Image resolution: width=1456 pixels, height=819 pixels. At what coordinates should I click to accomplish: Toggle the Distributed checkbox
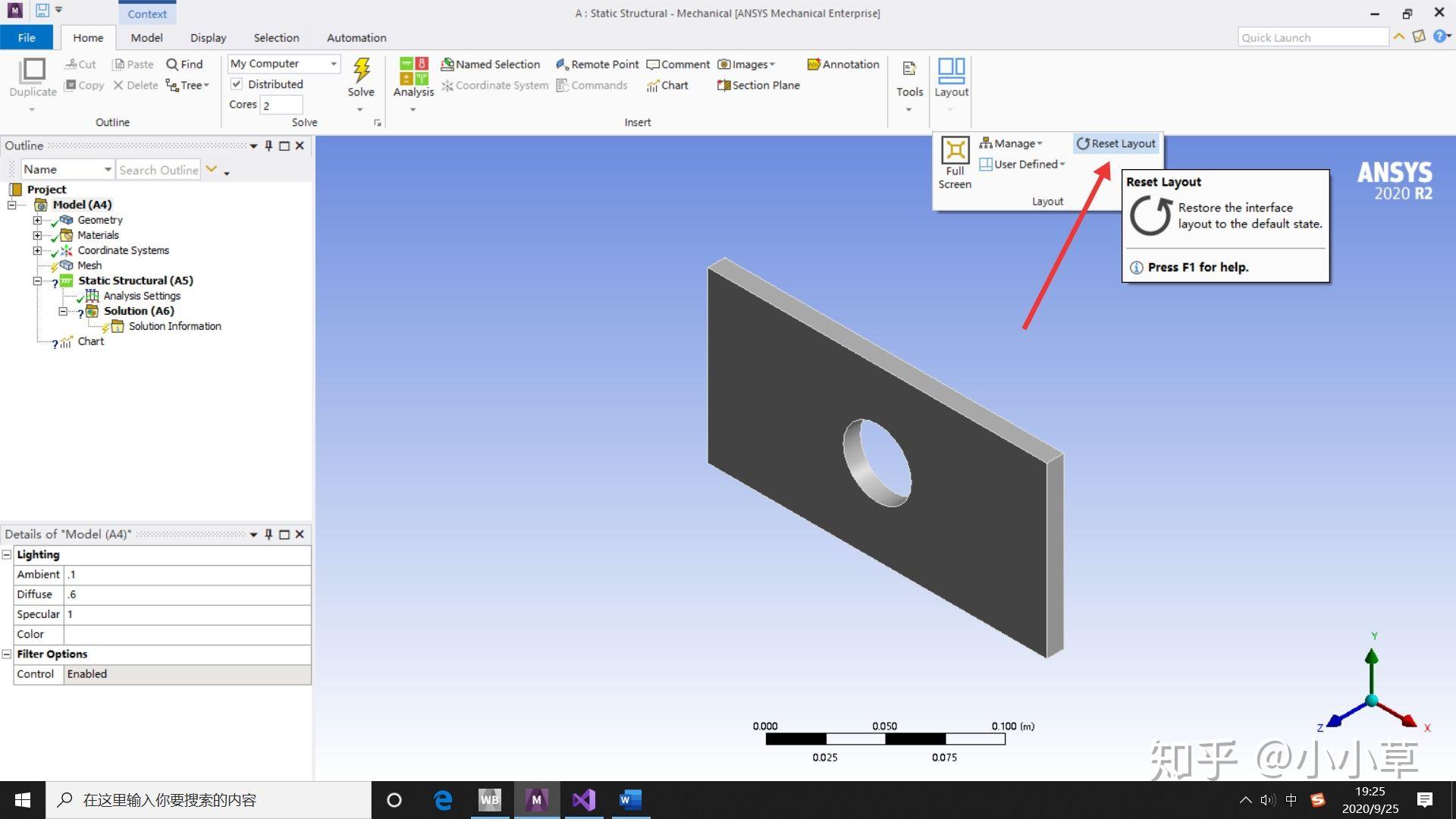237,84
